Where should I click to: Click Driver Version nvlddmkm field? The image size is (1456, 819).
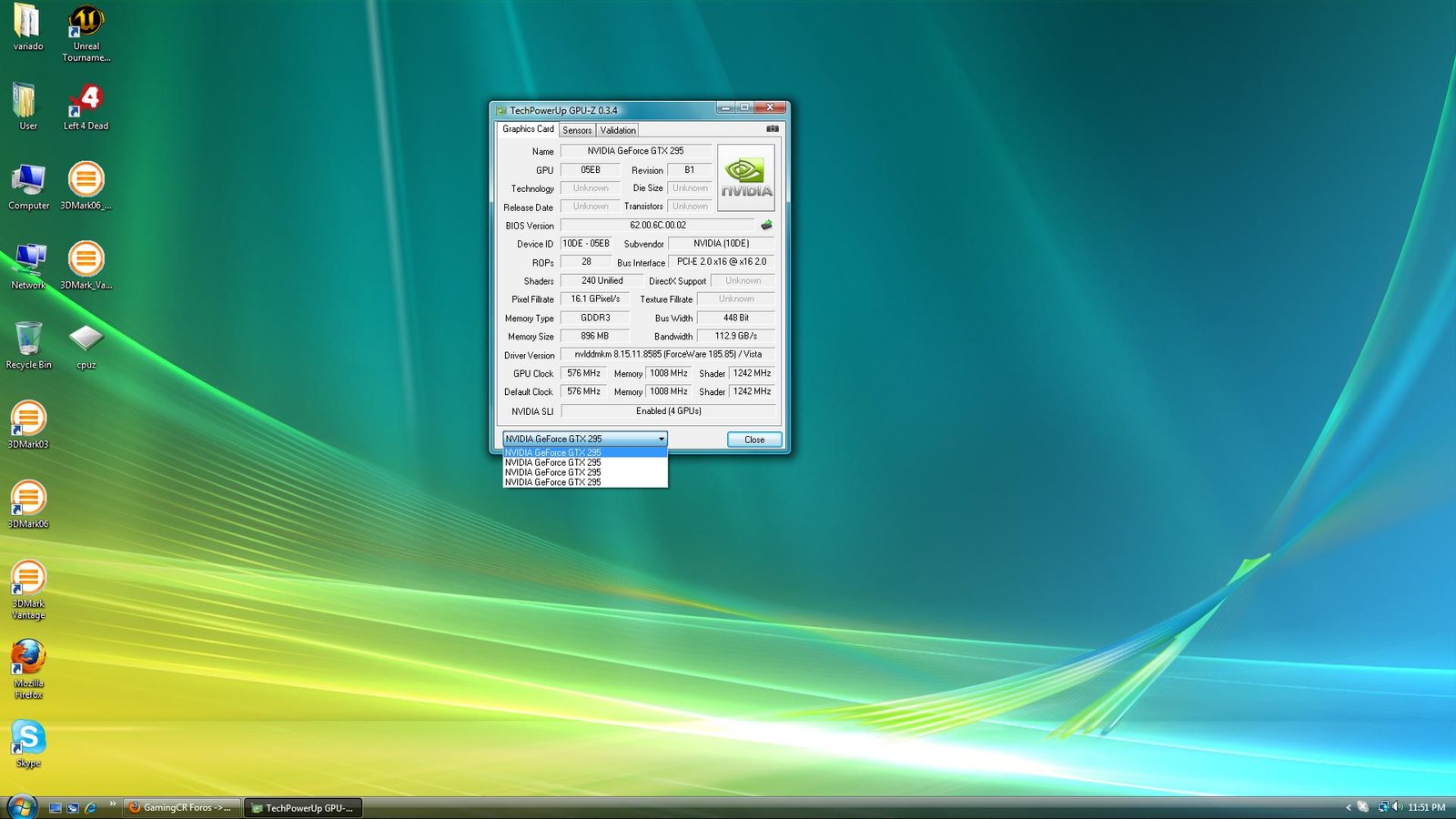point(668,355)
